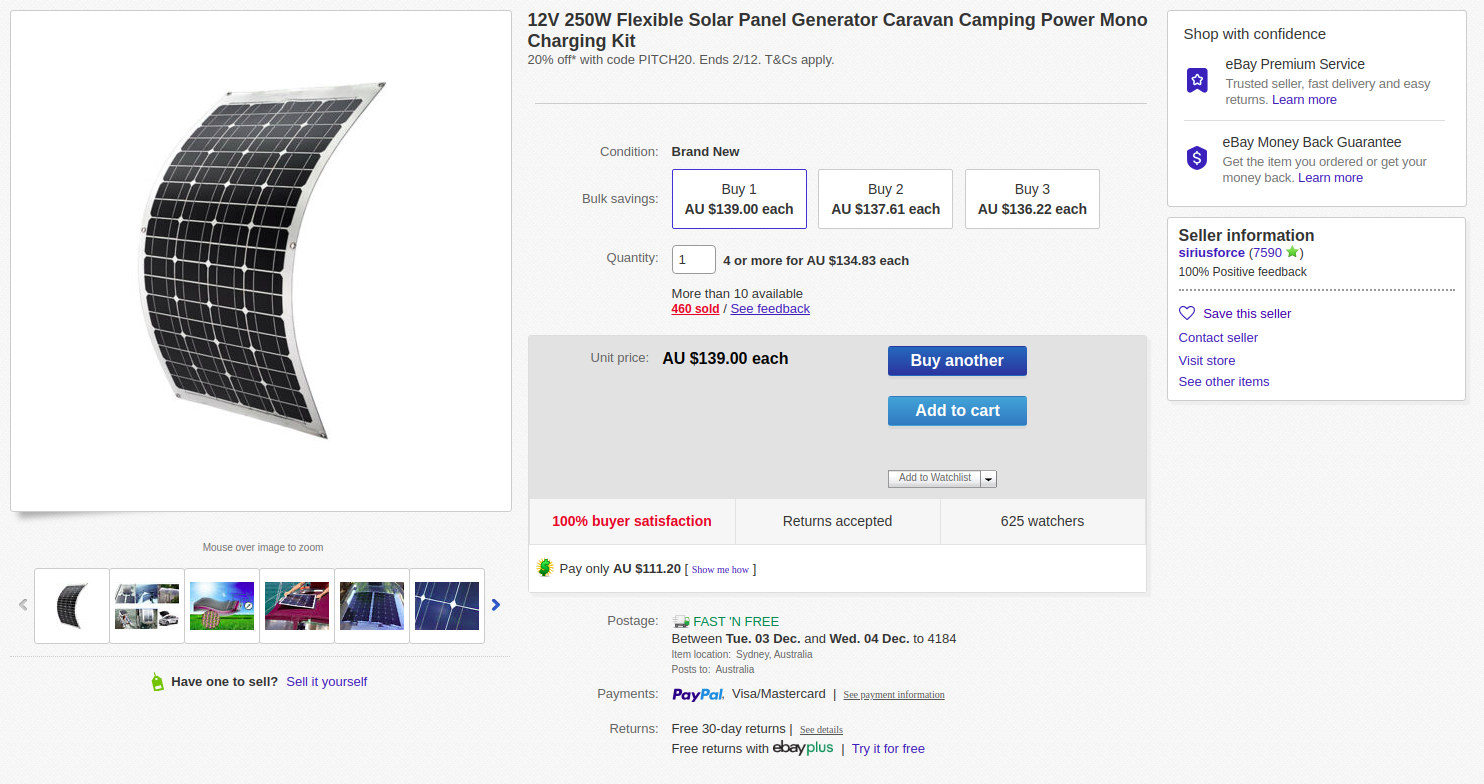Screen dimensions: 1484x784
Task: Select the Buy 1 bulk savings option
Action: tap(739, 199)
